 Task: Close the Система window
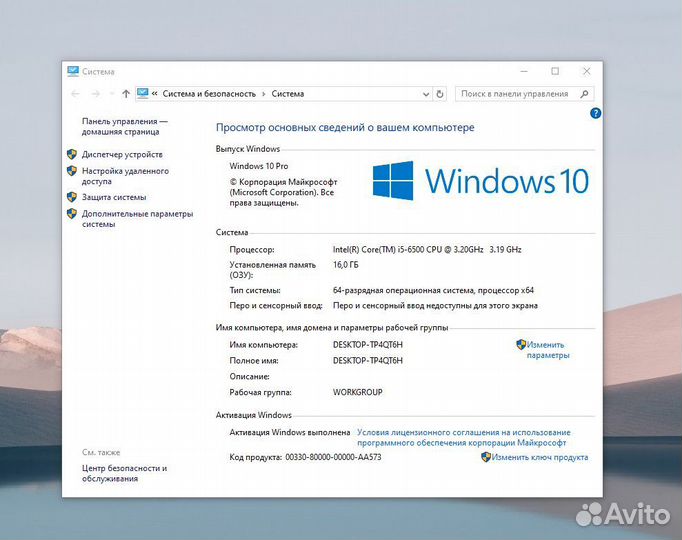[587, 71]
